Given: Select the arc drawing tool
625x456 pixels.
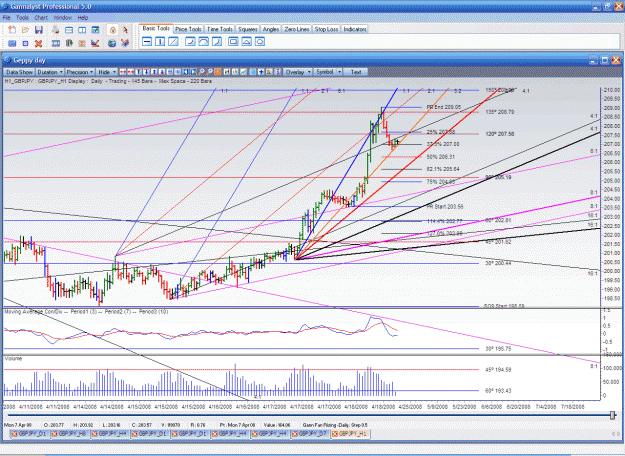Looking at the screenshot, I should click(203, 41).
